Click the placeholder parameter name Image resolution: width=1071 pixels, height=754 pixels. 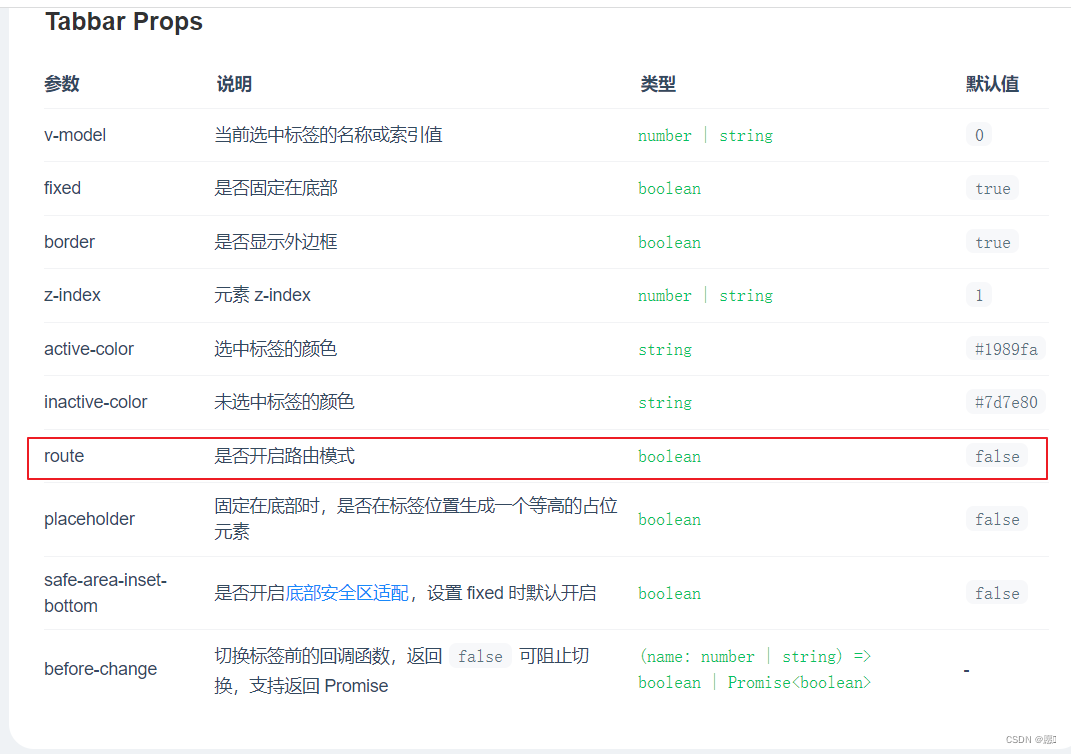click(90, 519)
